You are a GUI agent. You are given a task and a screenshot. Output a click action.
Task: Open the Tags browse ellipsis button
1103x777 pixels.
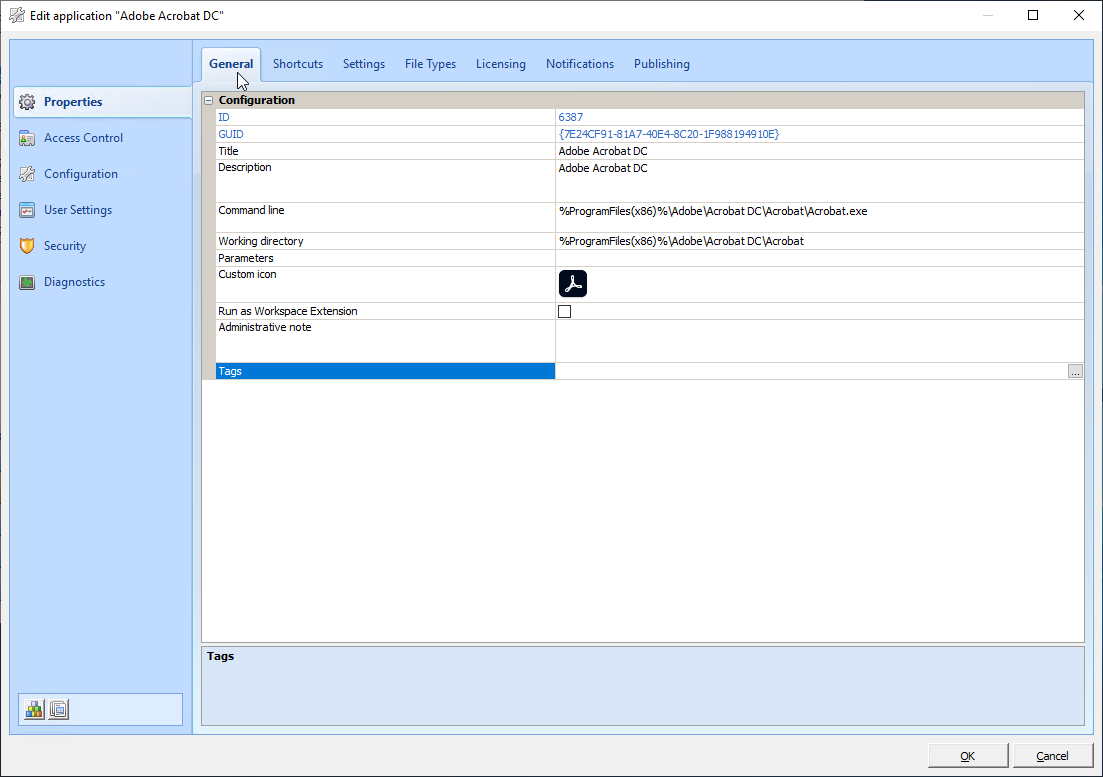[1075, 371]
